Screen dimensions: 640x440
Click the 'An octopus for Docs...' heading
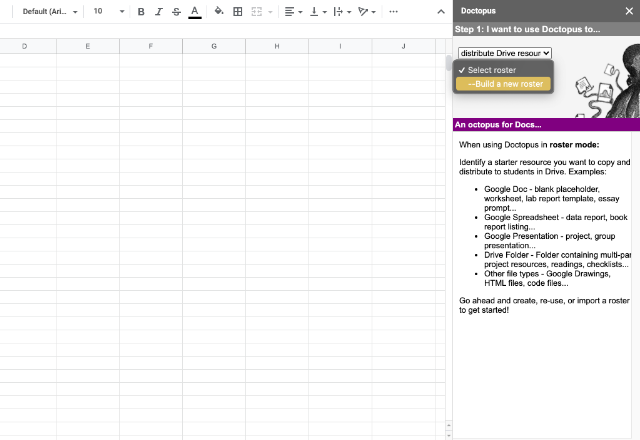coord(498,125)
